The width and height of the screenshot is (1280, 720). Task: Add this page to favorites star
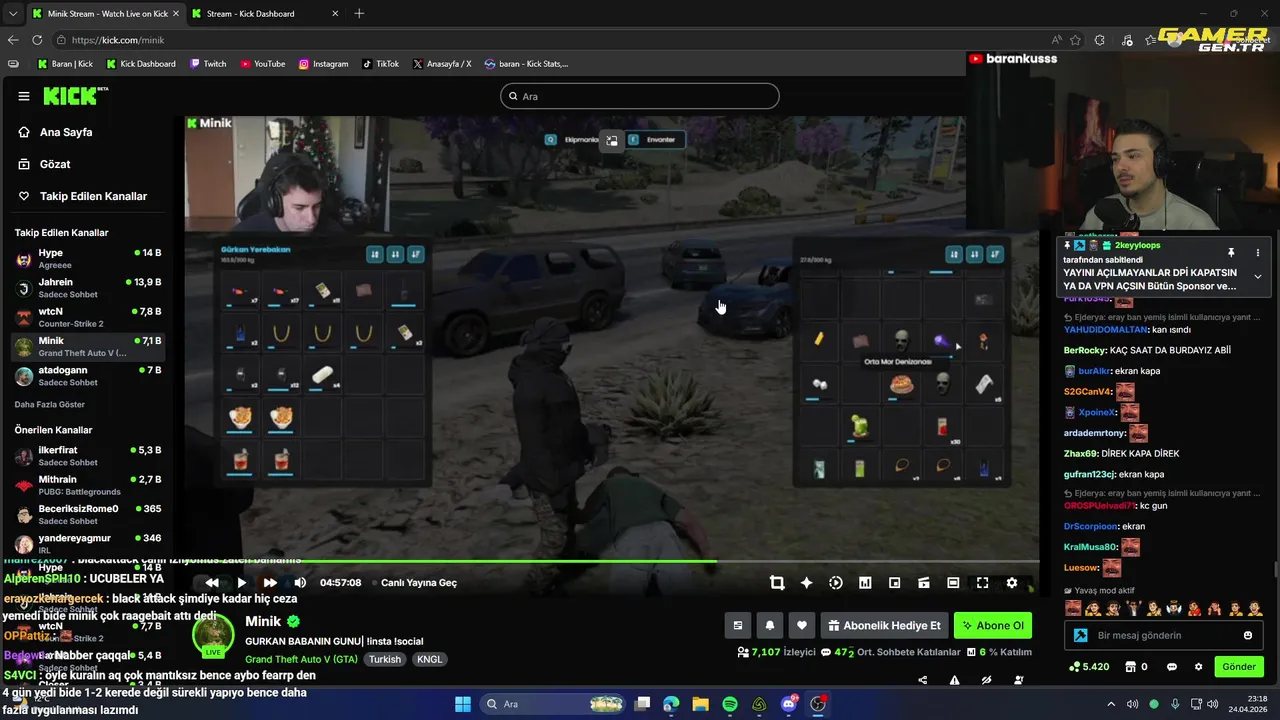click(1075, 40)
